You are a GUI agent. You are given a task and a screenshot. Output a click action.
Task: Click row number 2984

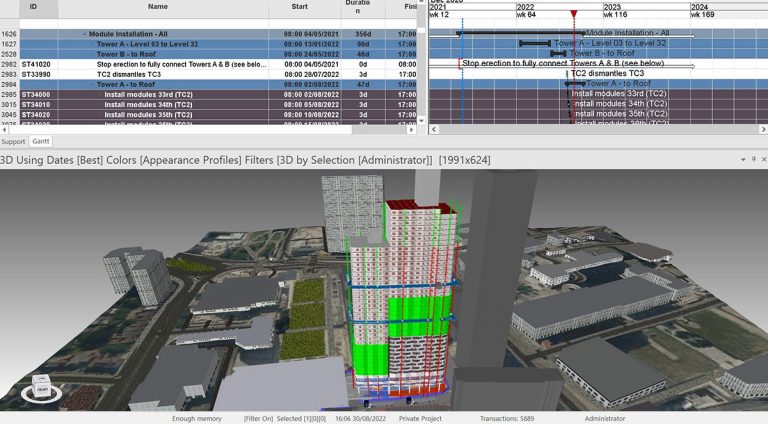[x=9, y=85]
